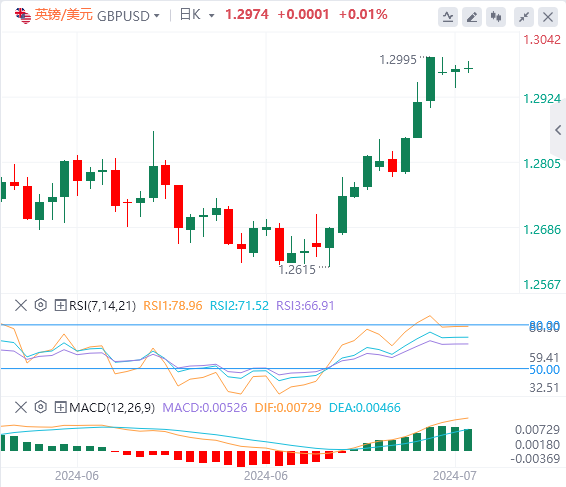Open MACD indicator settings
This screenshot has height=487, width=566.
pyautogui.click(x=41, y=408)
